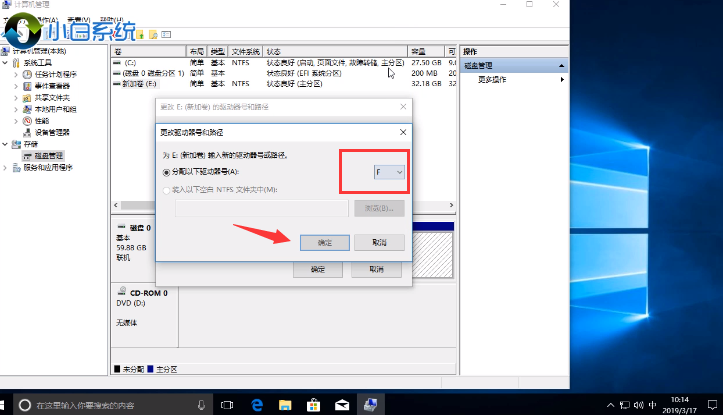Click the empty NTFS folder path field

[261, 208]
